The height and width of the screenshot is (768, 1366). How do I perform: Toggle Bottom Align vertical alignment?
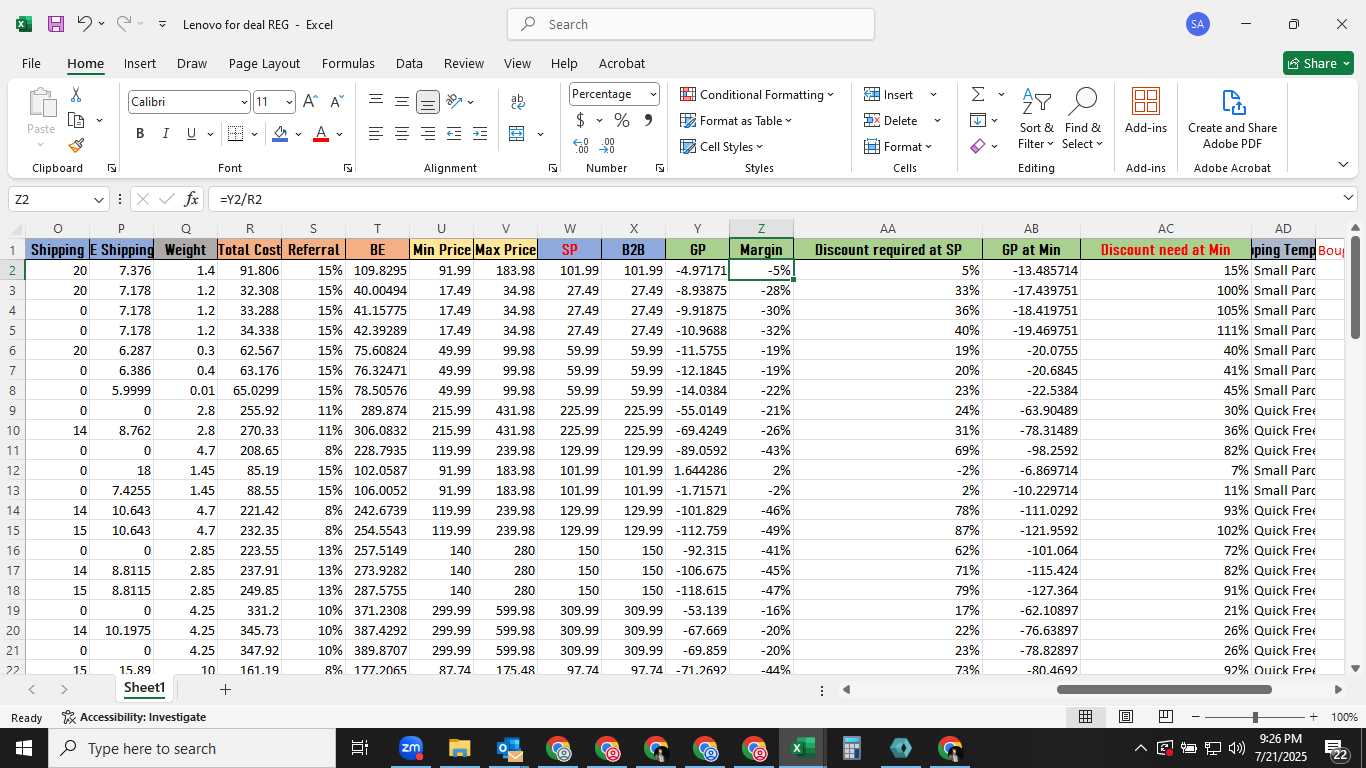[x=428, y=102]
